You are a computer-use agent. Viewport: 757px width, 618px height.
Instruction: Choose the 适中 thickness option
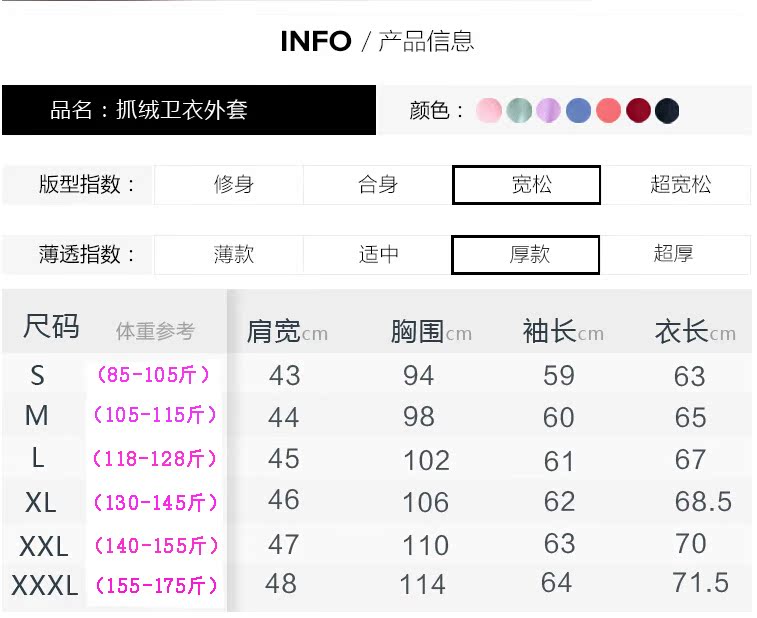[x=378, y=255]
